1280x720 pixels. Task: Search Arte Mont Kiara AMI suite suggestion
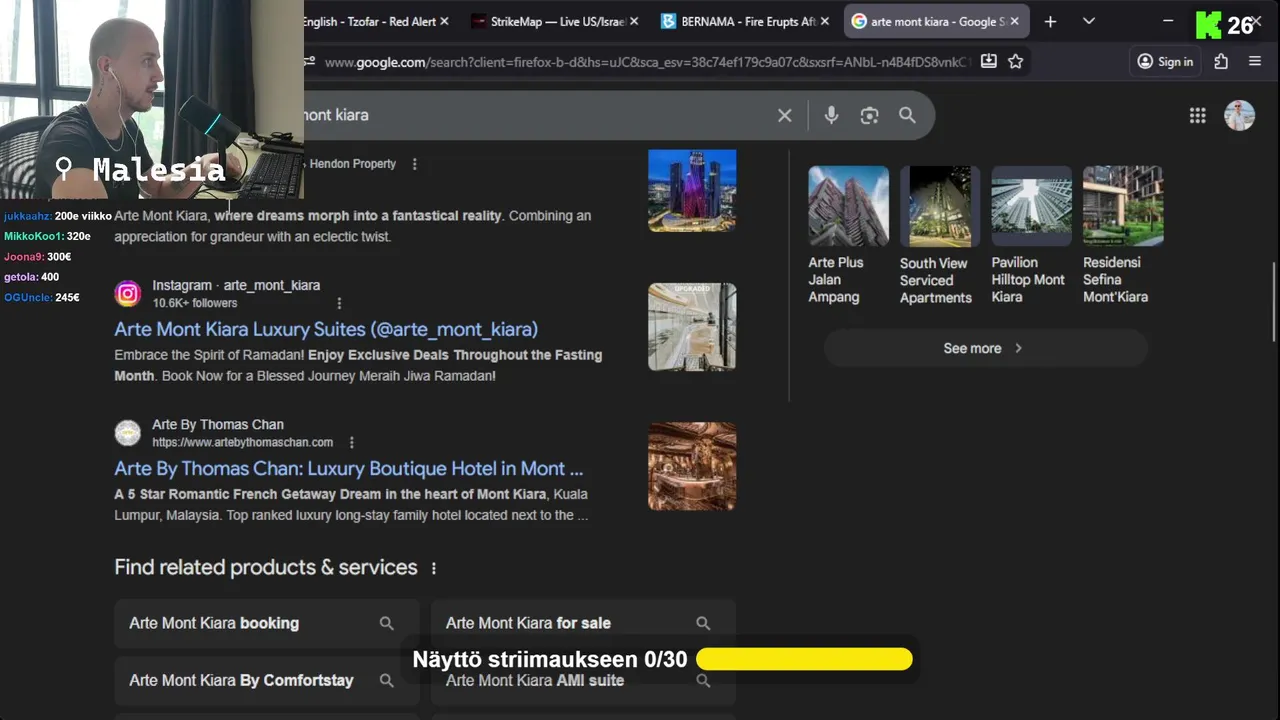[x=583, y=680]
